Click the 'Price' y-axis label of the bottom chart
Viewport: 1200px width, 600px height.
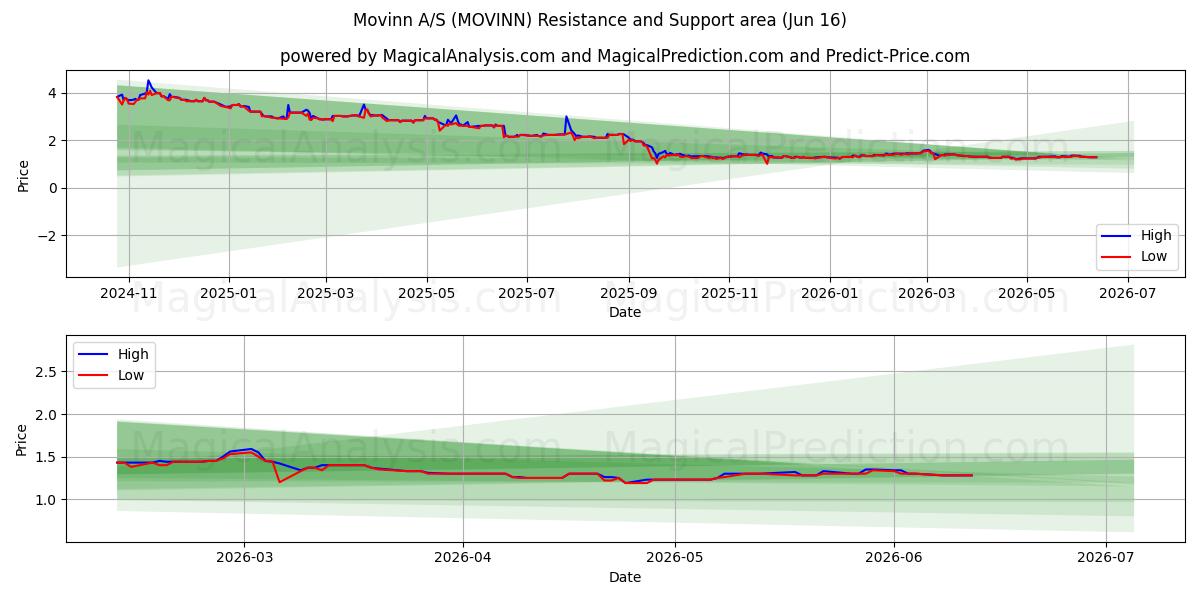[x=22, y=440]
